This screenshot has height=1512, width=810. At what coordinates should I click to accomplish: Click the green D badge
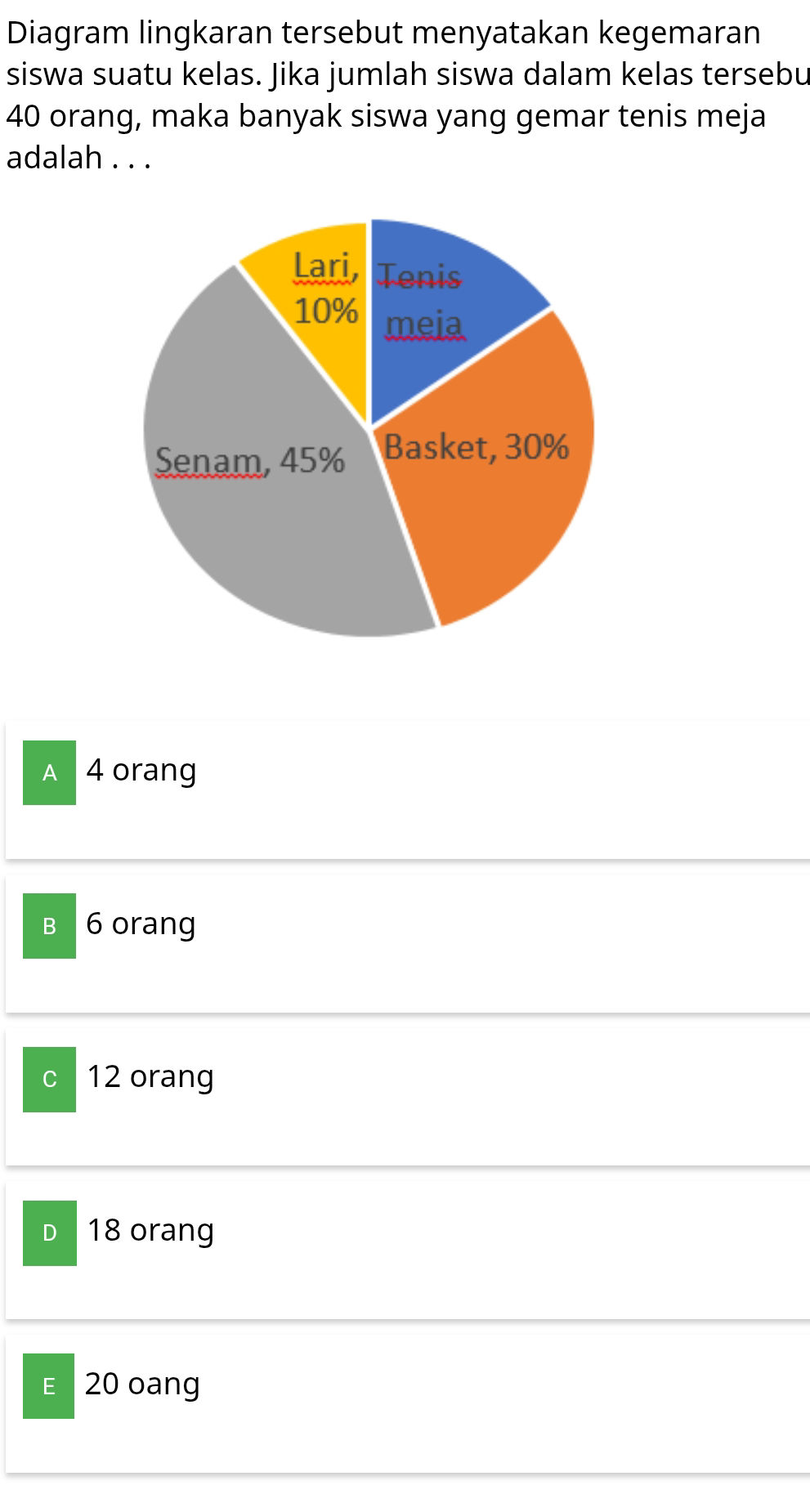point(48,1230)
